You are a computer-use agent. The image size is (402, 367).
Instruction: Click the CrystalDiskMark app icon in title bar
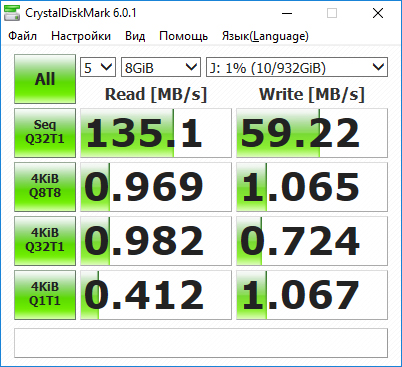(x=12, y=13)
